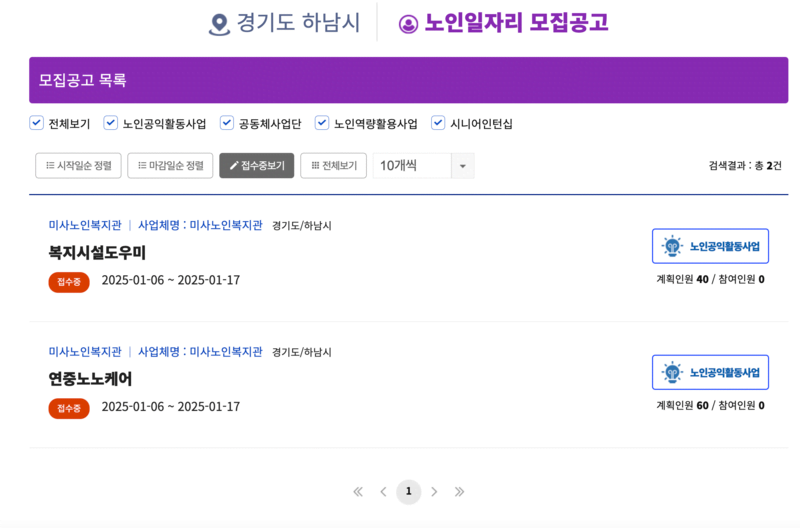The height and width of the screenshot is (528, 800).
Task: Click the 검색결과 : 총 2건 text
Action: coord(745,166)
